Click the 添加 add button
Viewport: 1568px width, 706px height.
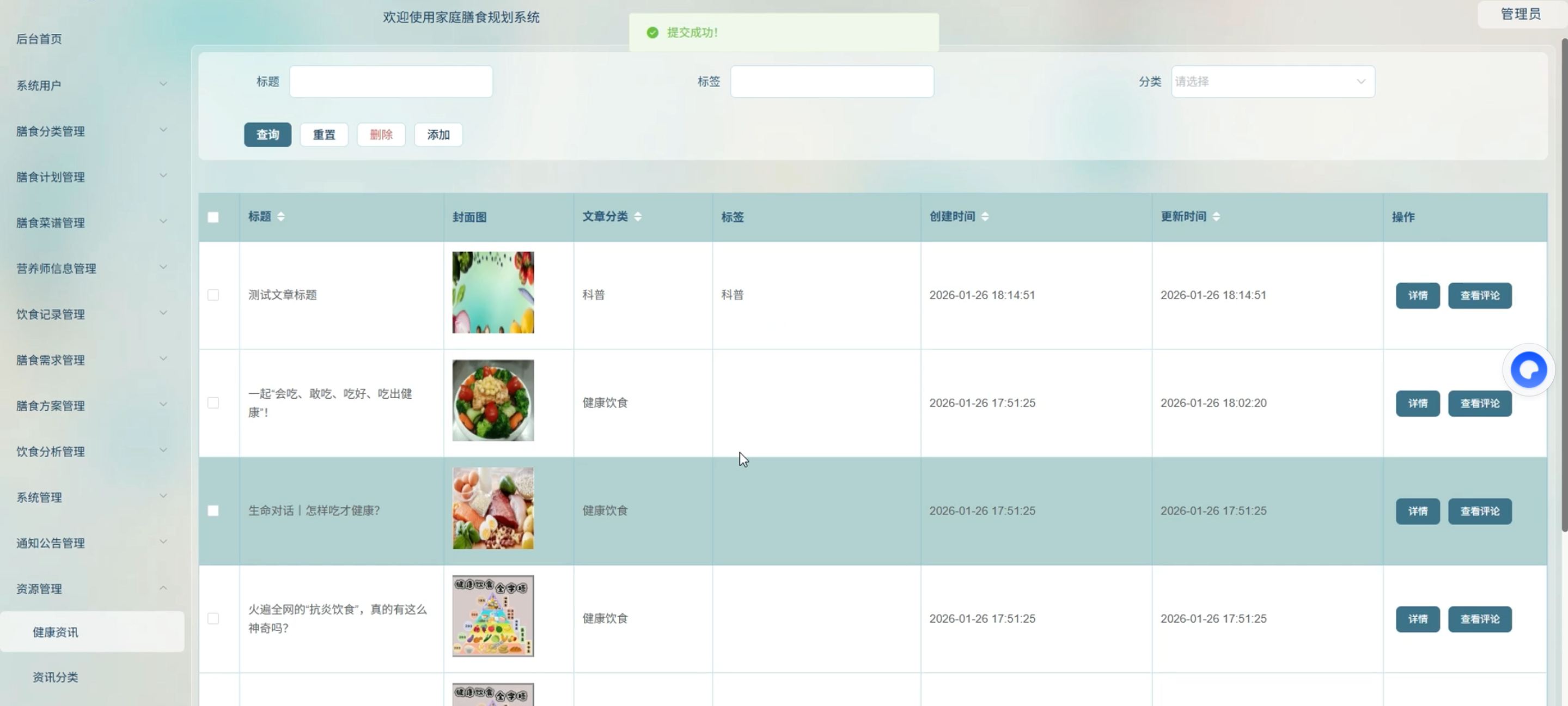(438, 135)
